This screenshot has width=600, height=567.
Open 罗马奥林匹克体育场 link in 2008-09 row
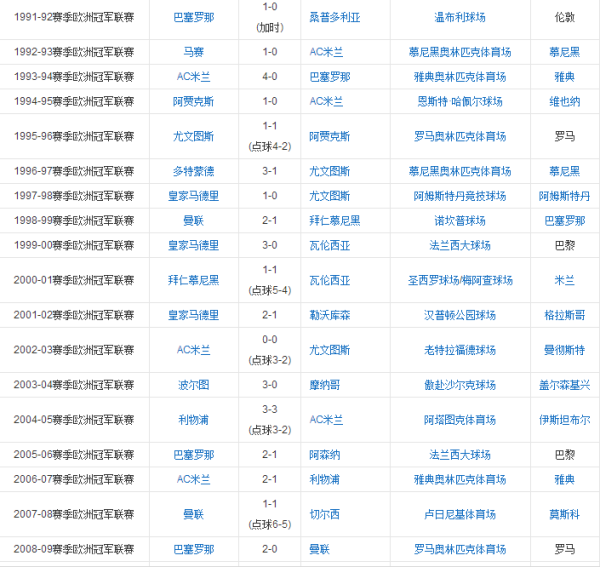click(460, 549)
